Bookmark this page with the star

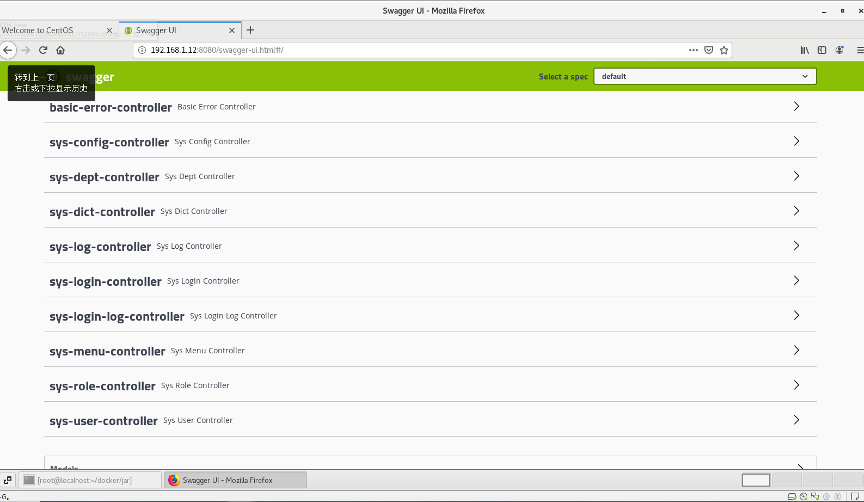click(724, 50)
